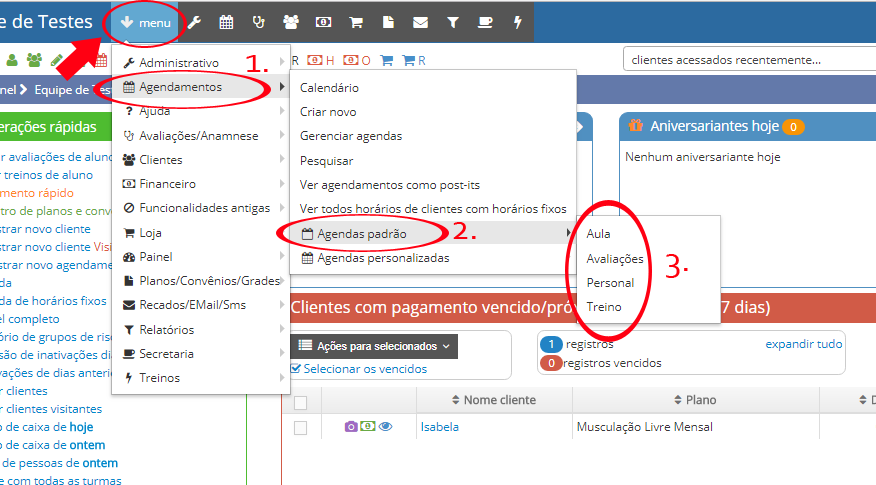This screenshot has width=876, height=485.
Task: Toggle the eye icon in Isabela's row
Action: 385,427
